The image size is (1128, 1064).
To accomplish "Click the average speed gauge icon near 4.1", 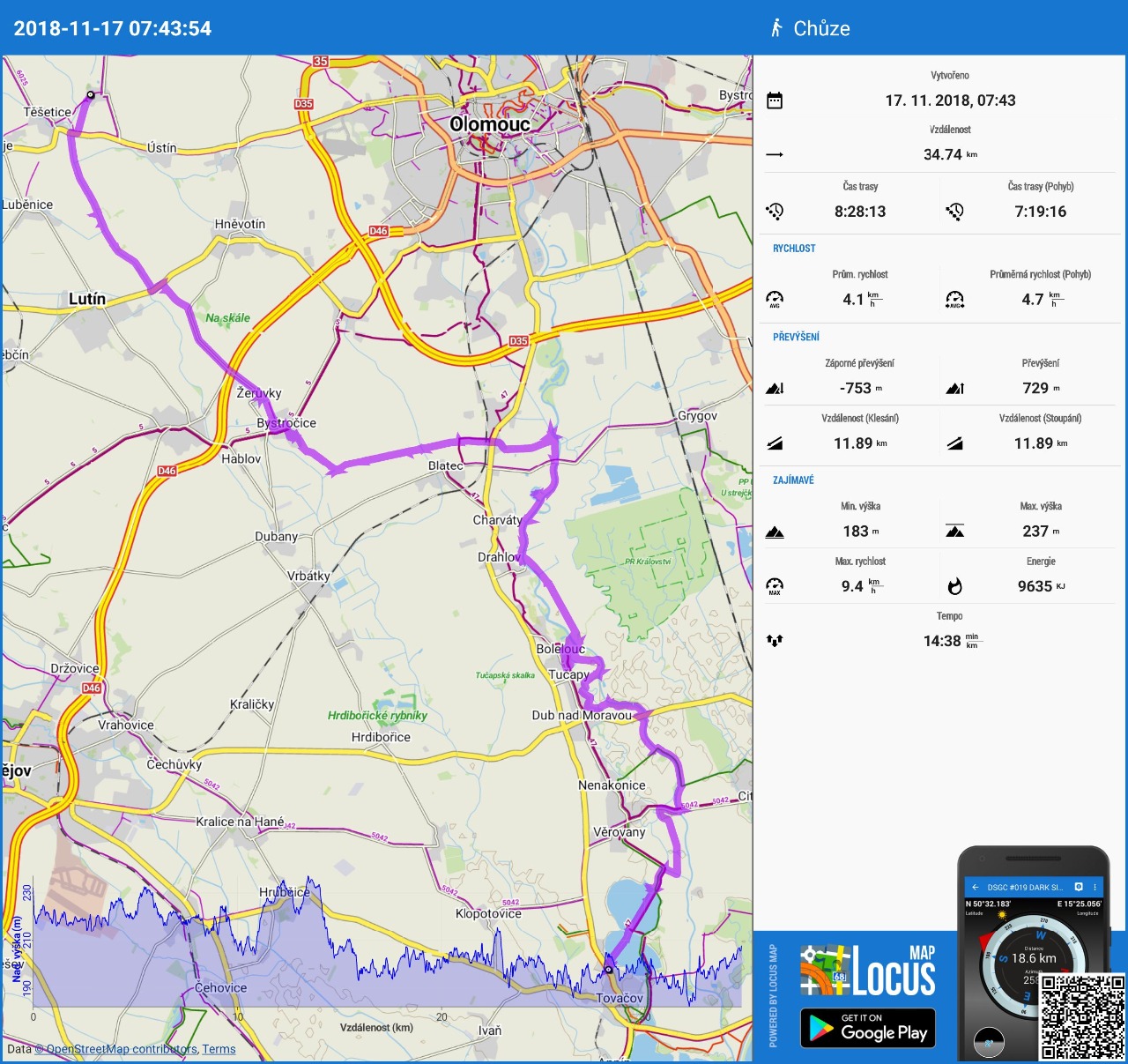I will coord(775,299).
